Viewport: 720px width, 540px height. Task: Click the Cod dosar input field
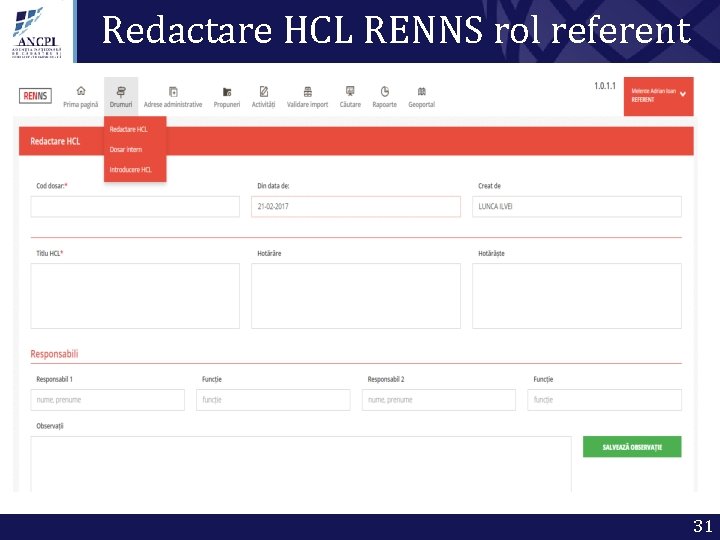coord(135,207)
